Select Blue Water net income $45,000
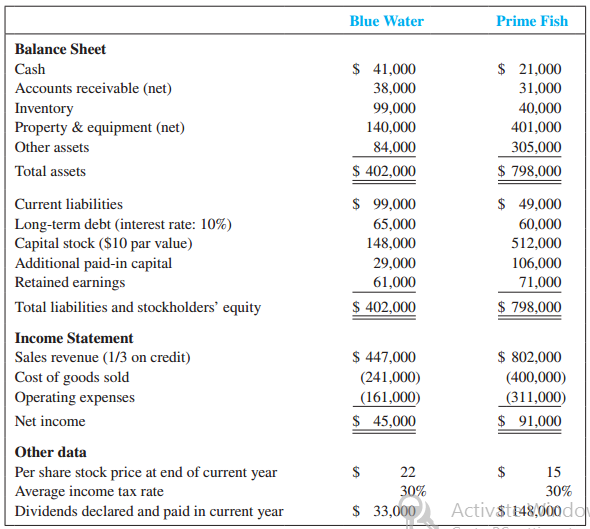The image size is (590, 529). point(384,421)
